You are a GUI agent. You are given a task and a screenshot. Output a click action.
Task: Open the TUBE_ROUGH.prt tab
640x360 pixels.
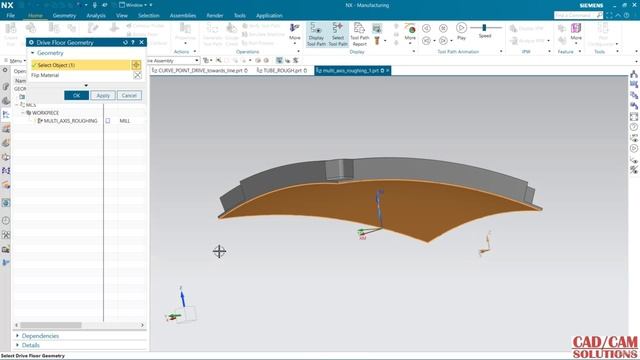(282, 71)
